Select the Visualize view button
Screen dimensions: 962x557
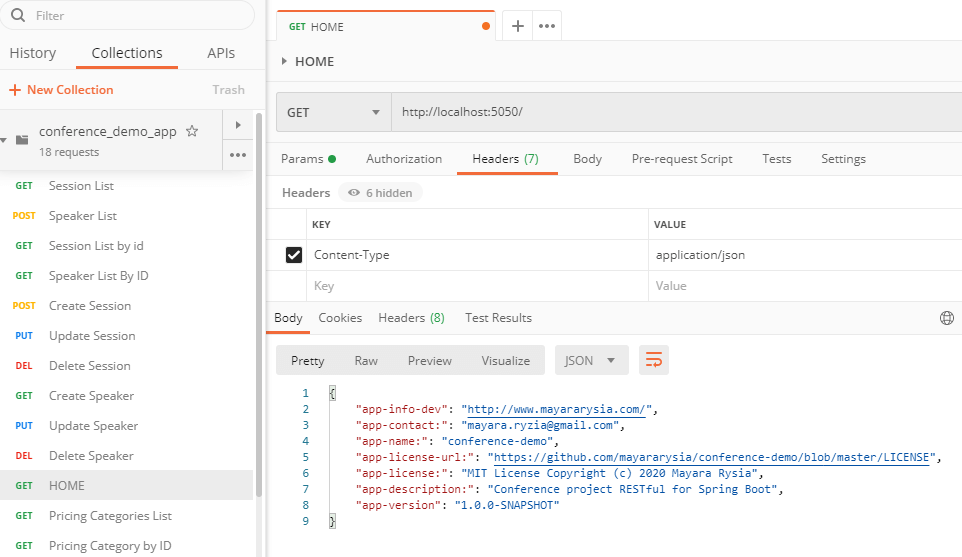[x=506, y=361]
